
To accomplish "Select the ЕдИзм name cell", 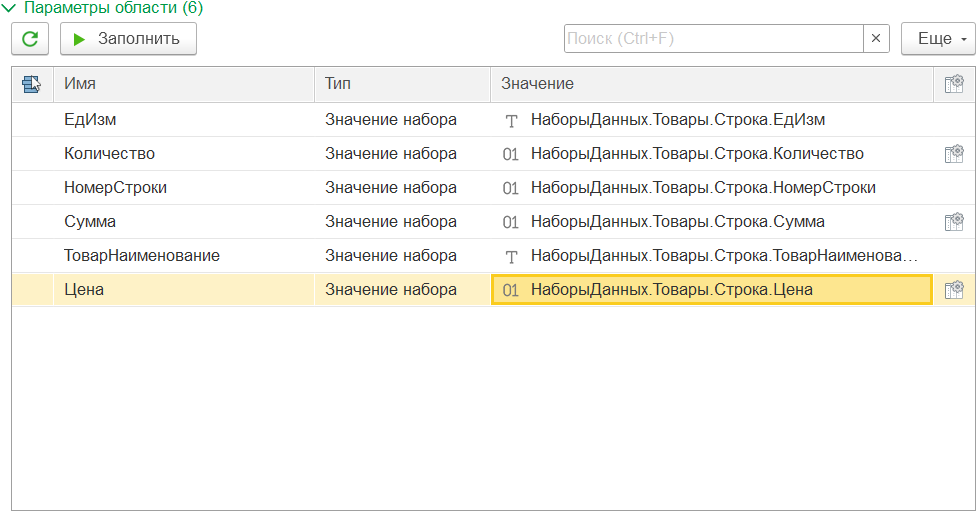I will point(184,120).
